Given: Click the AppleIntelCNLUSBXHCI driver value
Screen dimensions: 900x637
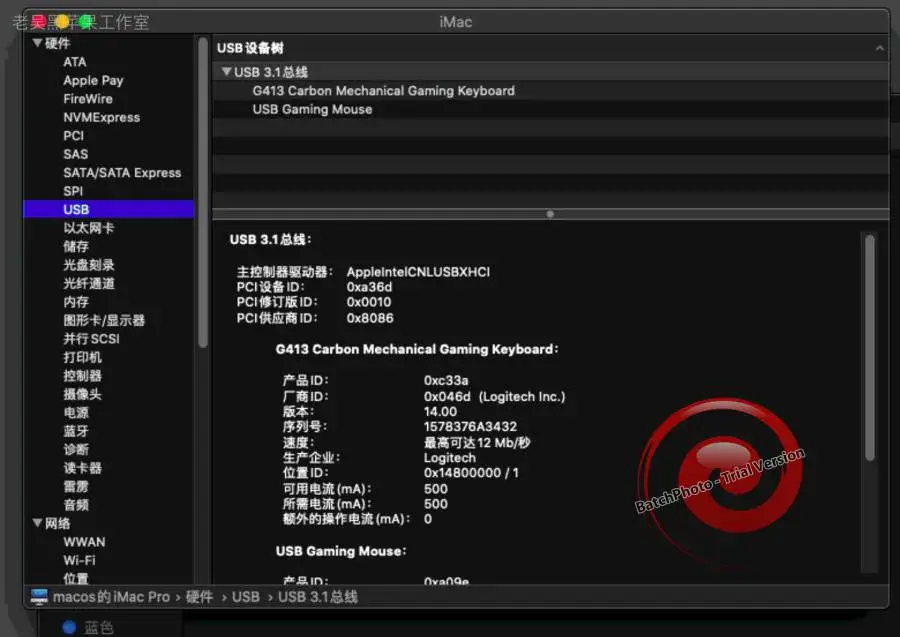Looking at the screenshot, I should tap(418, 272).
